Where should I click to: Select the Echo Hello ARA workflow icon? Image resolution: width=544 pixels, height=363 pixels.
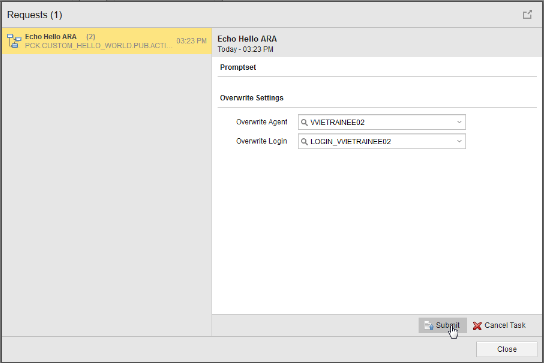coord(14,41)
